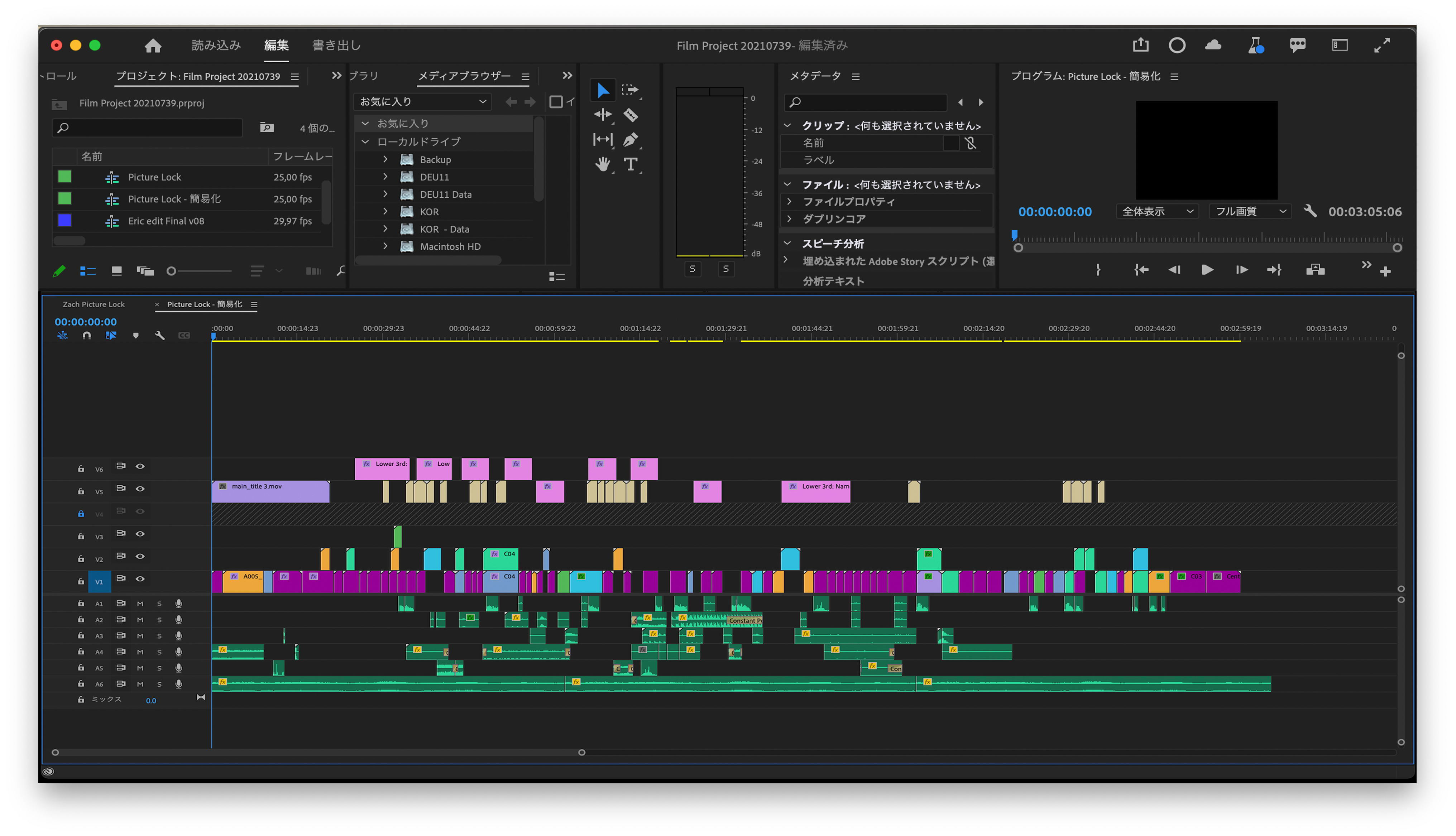1456x836 pixels.
Task: Mute audio track A1
Action: coord(140,604)
